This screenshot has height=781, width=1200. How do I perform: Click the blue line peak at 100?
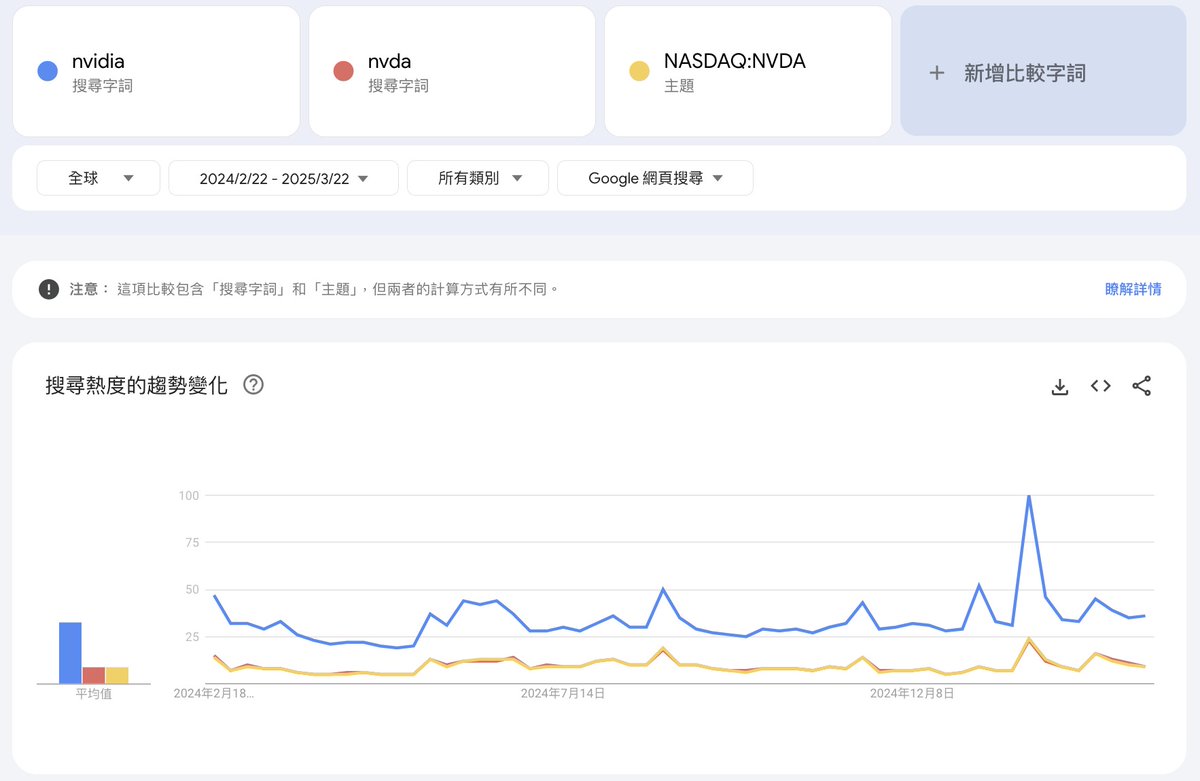pyautogui.click(x=1029, y=496)
